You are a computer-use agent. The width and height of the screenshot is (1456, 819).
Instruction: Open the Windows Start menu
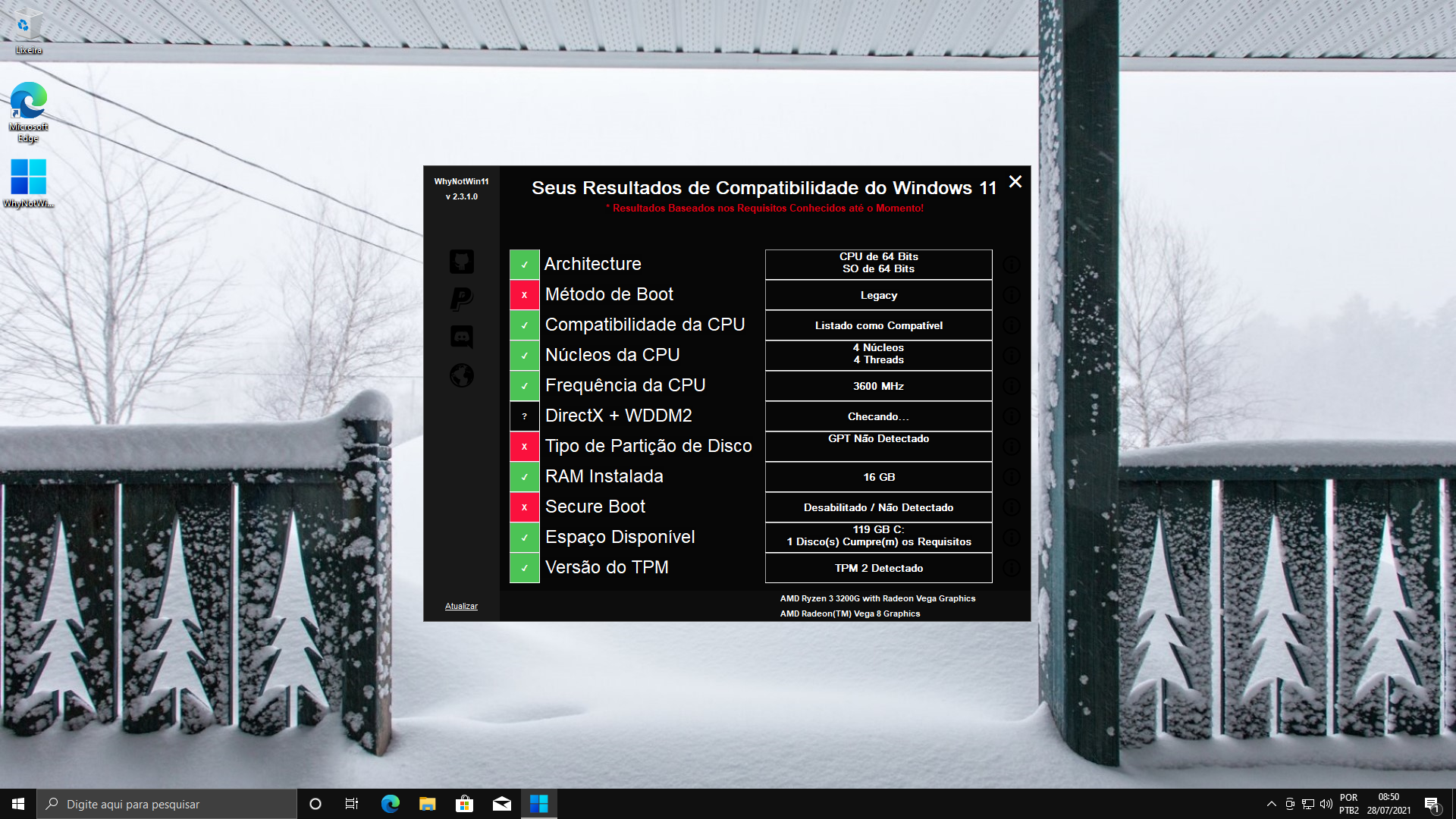[18, 804]
